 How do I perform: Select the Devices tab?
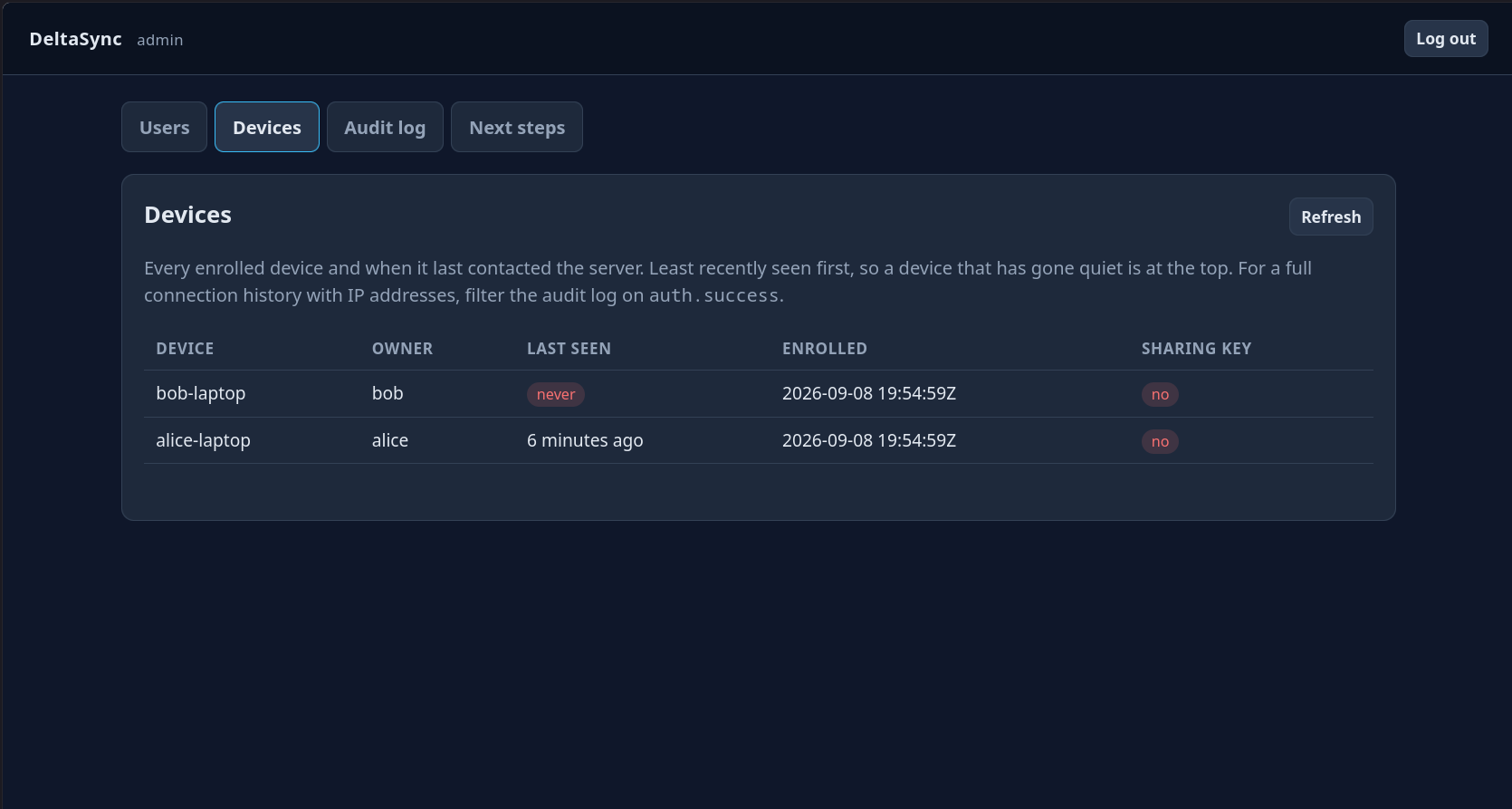[x=267, y=127]
